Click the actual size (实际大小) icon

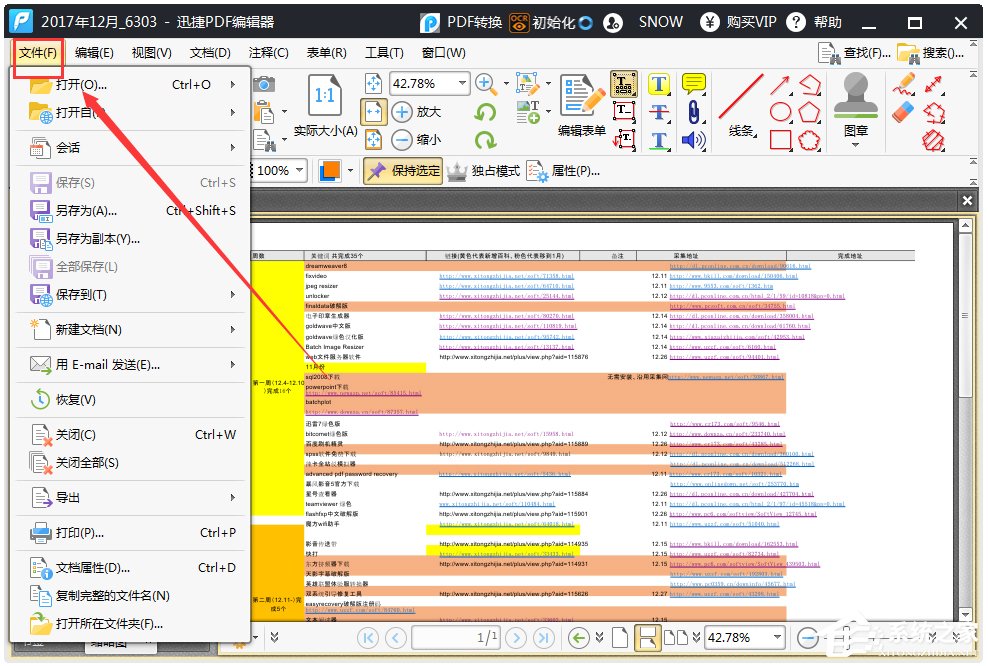pos(325,104)
